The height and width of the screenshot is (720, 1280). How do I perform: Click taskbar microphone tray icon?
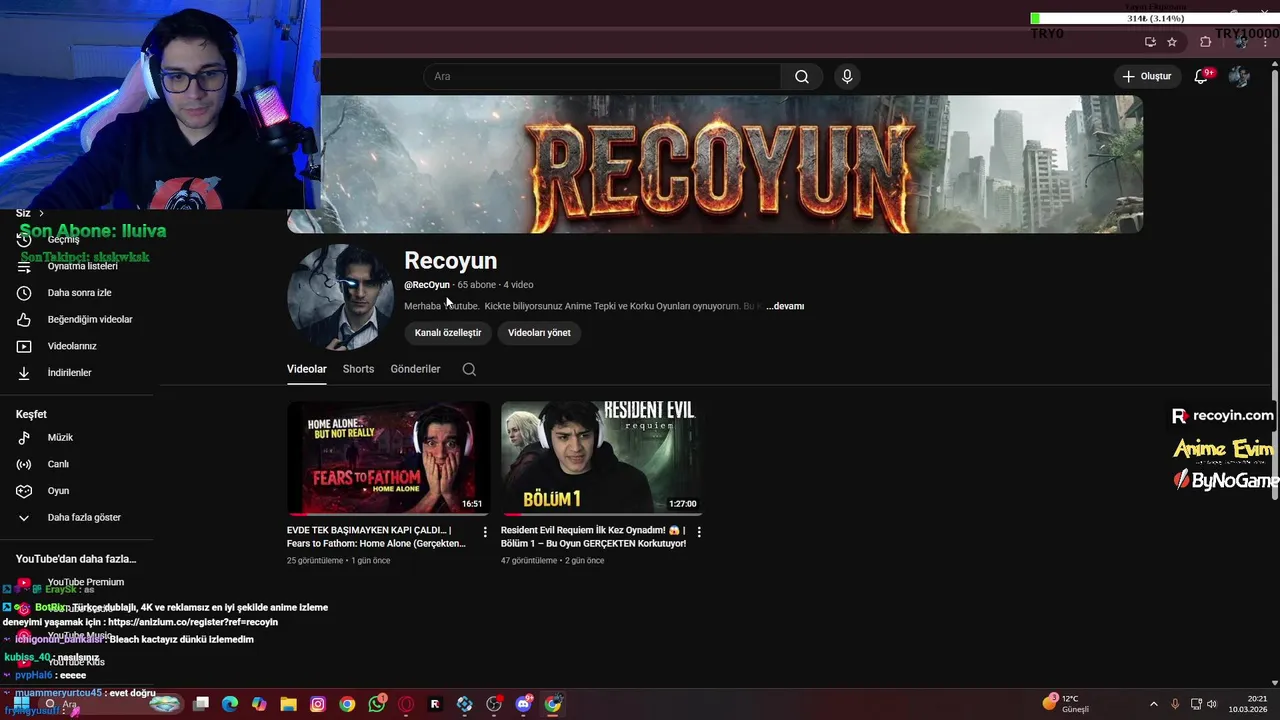[1174, 704]
